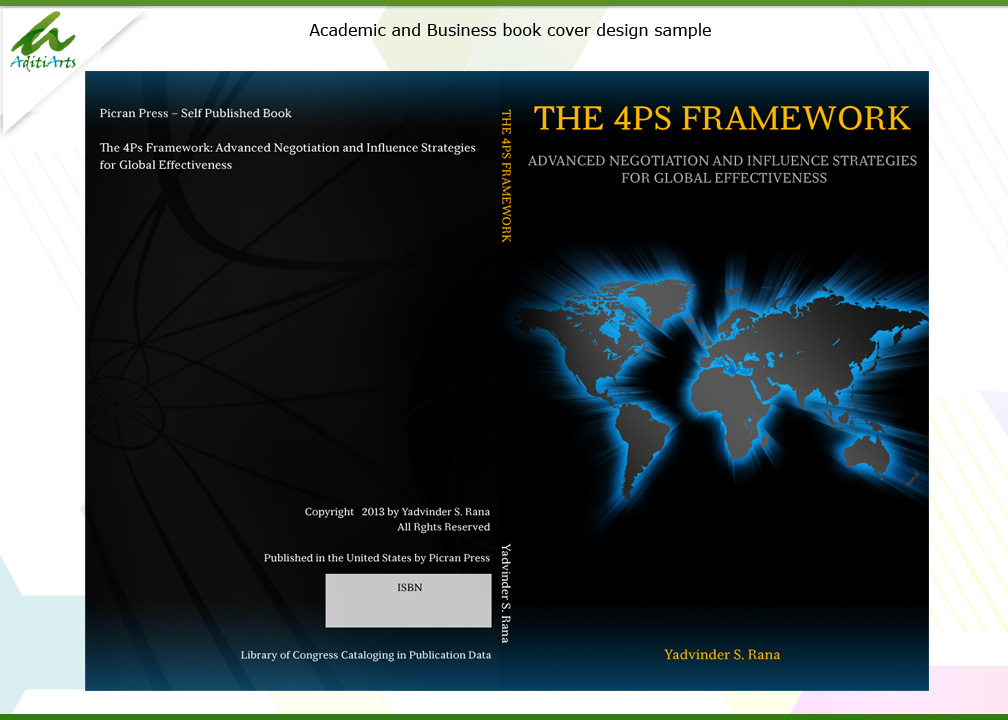Open the book cover image
The image size is (1008, 720).
(507, 381)
